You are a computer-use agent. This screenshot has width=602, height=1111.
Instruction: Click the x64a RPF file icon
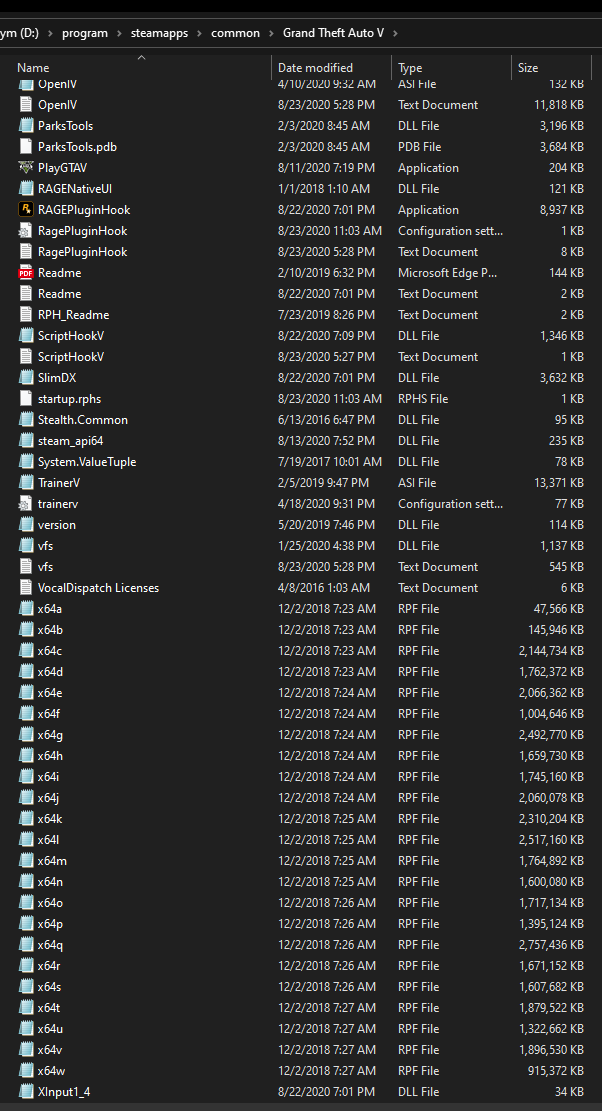click(25, 609)
